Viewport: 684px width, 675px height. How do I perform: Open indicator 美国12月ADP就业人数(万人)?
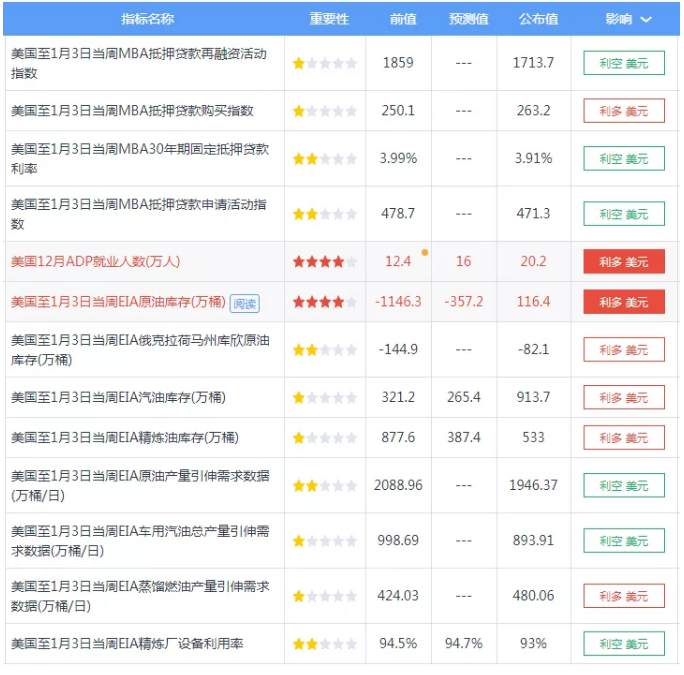(x=96, y=261)
